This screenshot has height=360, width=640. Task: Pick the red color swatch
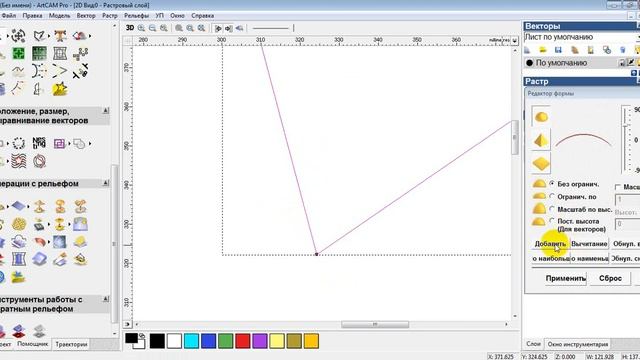pos(242,341)
